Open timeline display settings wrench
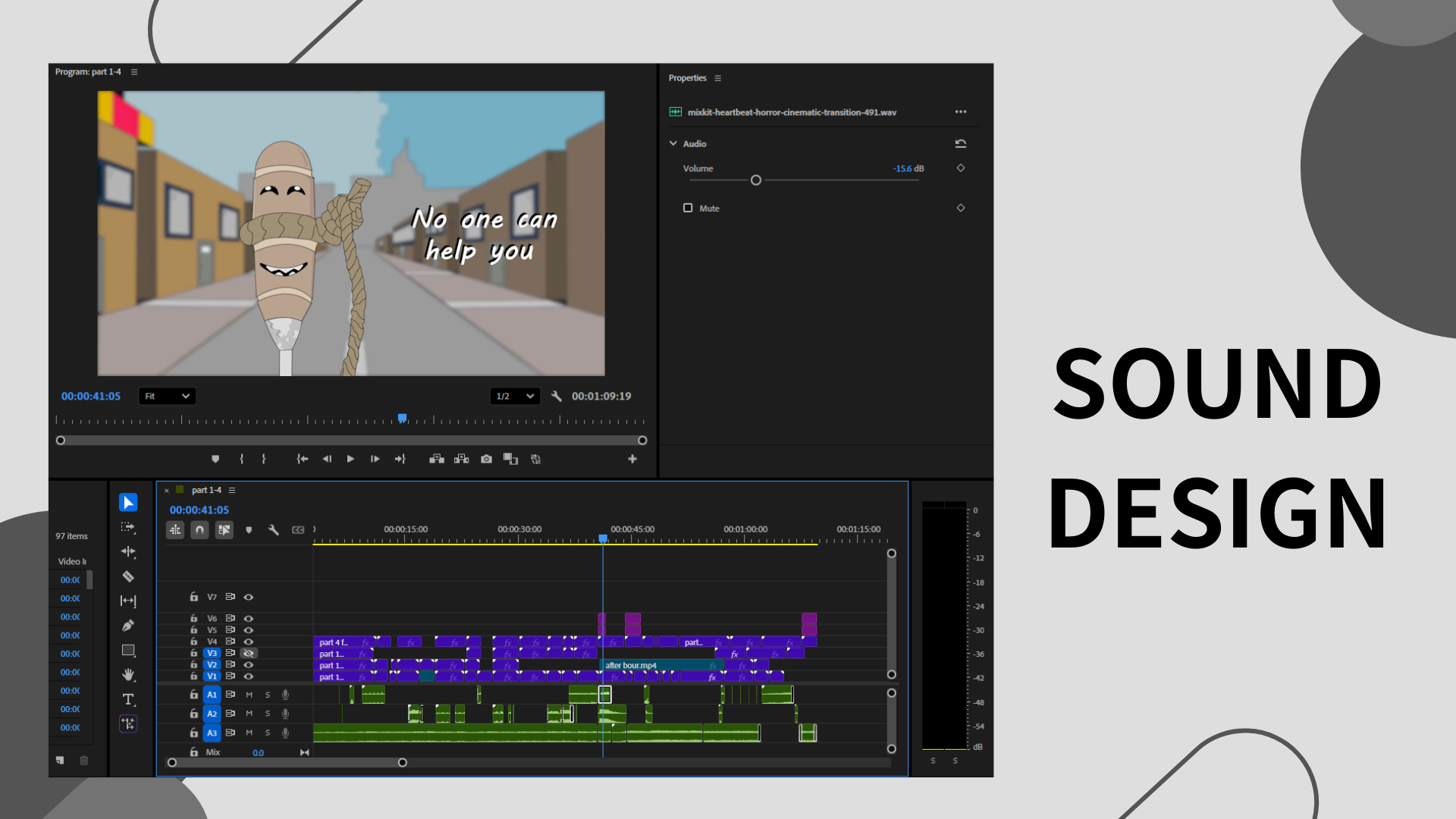The image size is (1456, 819). point(274,530)
